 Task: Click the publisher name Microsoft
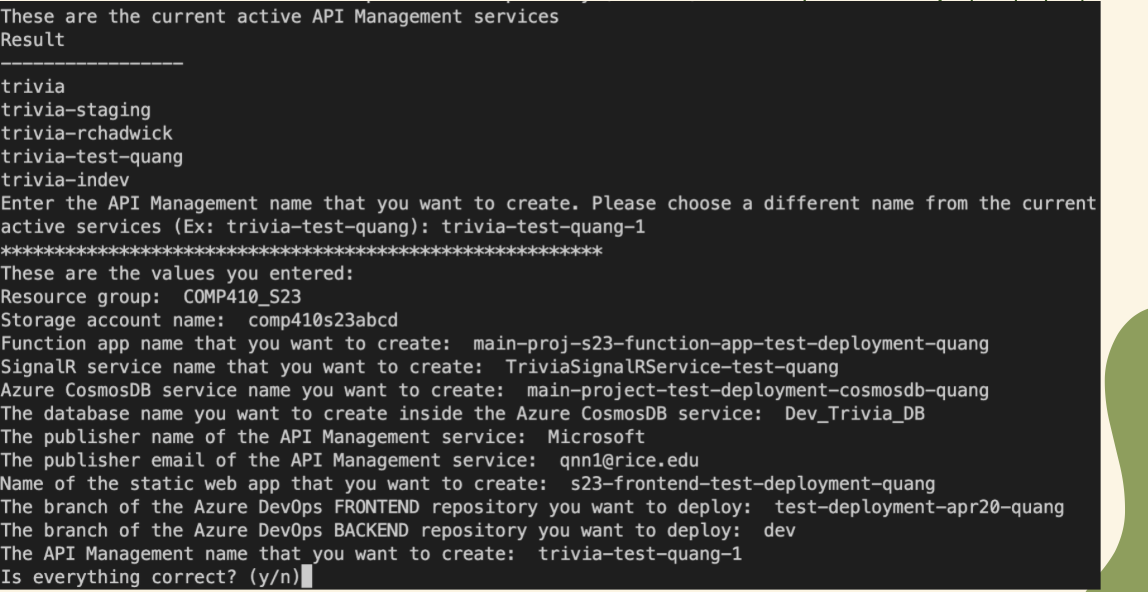(597, 437)
